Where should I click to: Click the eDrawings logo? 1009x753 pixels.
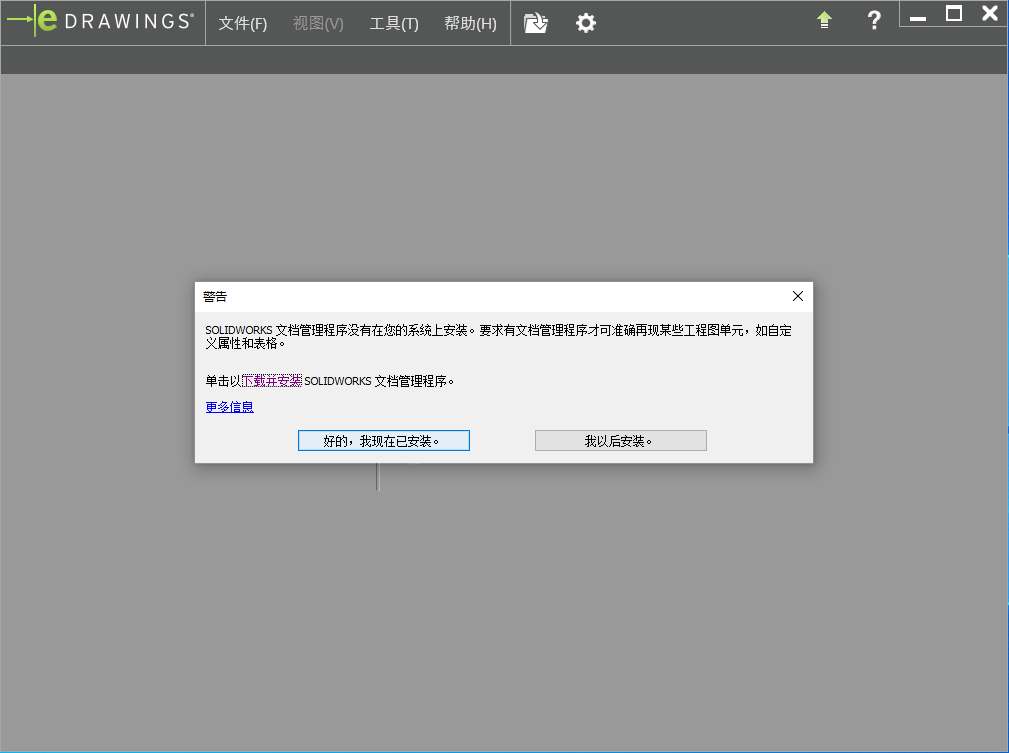point(100,21)
